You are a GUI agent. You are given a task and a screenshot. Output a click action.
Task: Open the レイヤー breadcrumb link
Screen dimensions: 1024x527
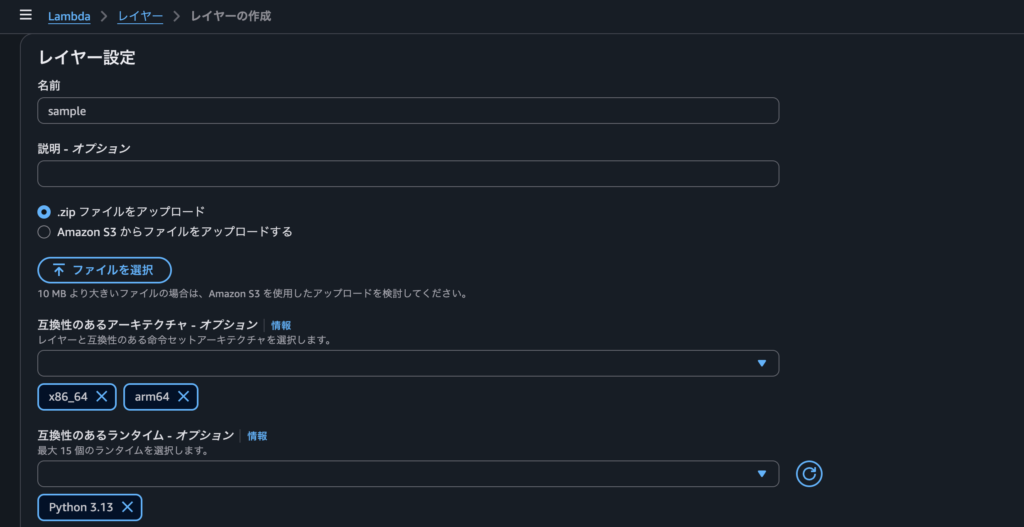click(x=140, y=16)
